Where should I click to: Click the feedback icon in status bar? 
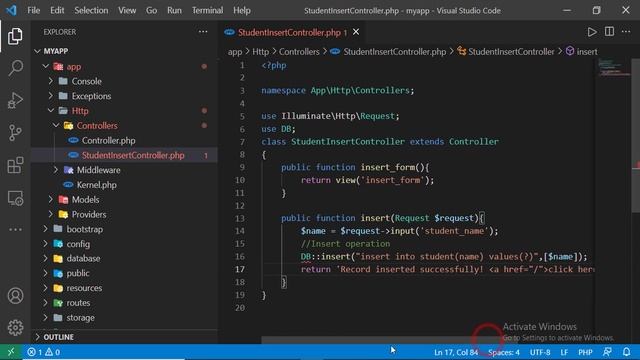[607, 352]
